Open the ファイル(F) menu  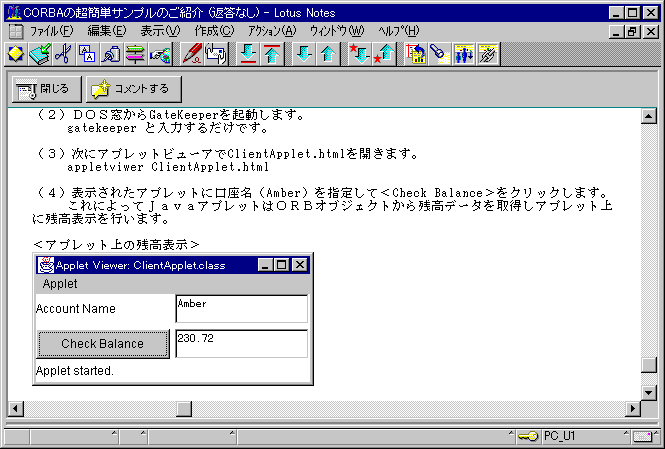tap(49, 31)
